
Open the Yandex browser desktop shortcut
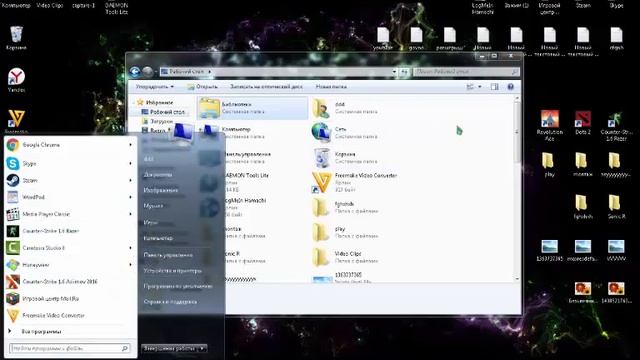pyautogui.click(x=16, y=80)
